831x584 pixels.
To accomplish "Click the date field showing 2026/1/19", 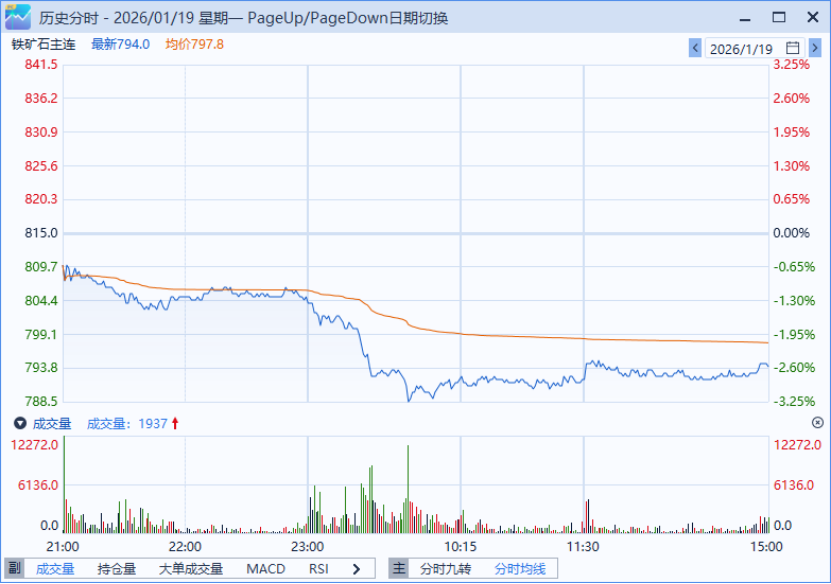I will (x=743, y=48).
